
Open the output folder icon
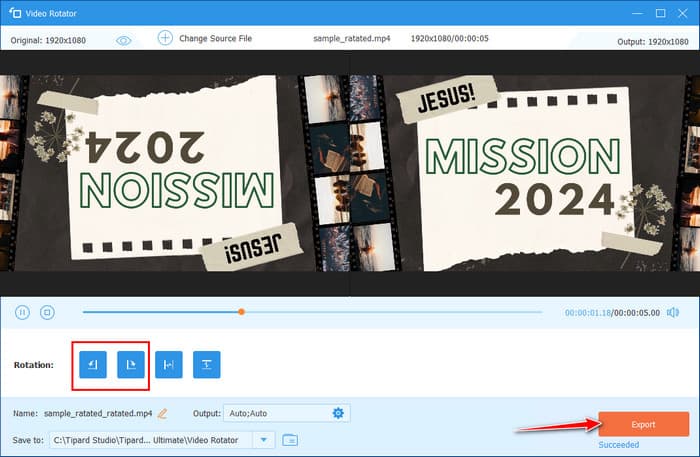pyautogui.click(x=290, y=440)
